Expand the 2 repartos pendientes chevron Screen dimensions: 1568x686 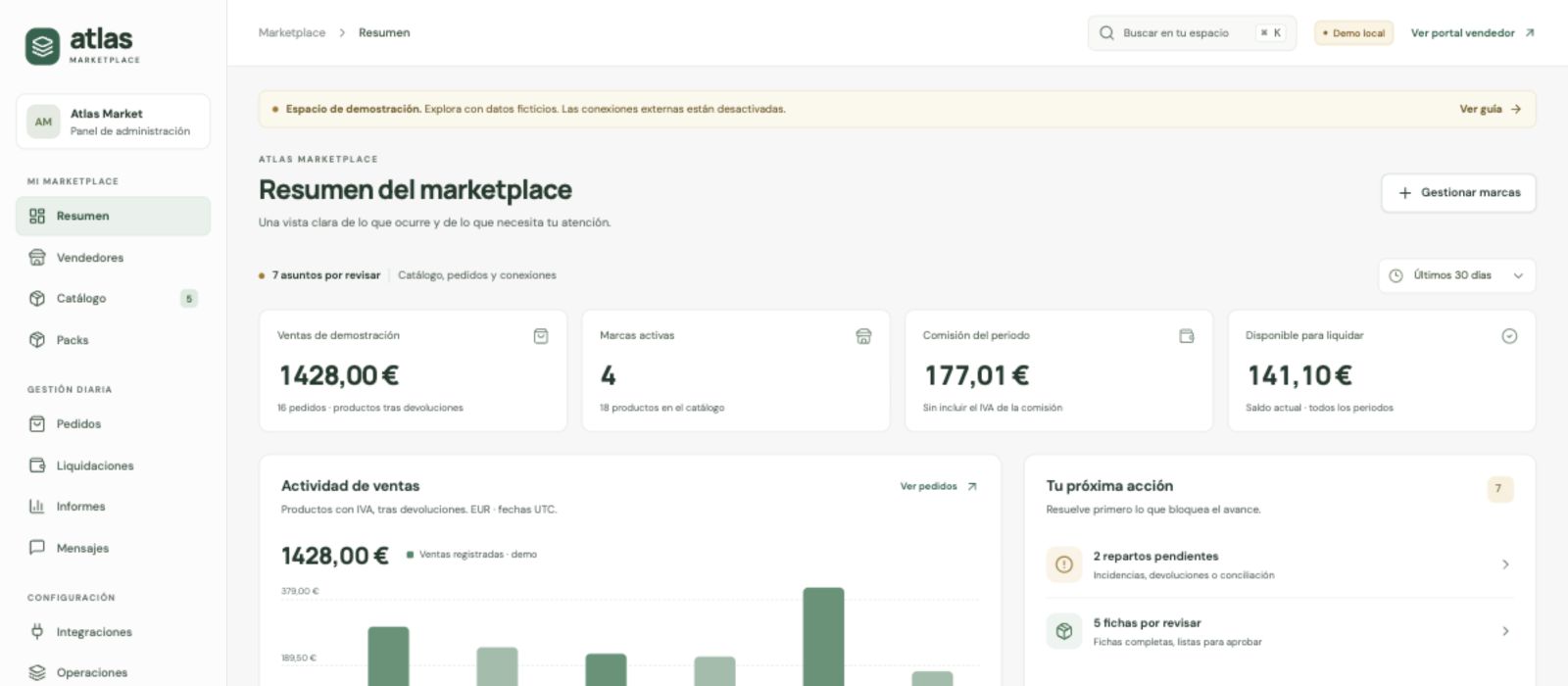[x=1505, y=564]
